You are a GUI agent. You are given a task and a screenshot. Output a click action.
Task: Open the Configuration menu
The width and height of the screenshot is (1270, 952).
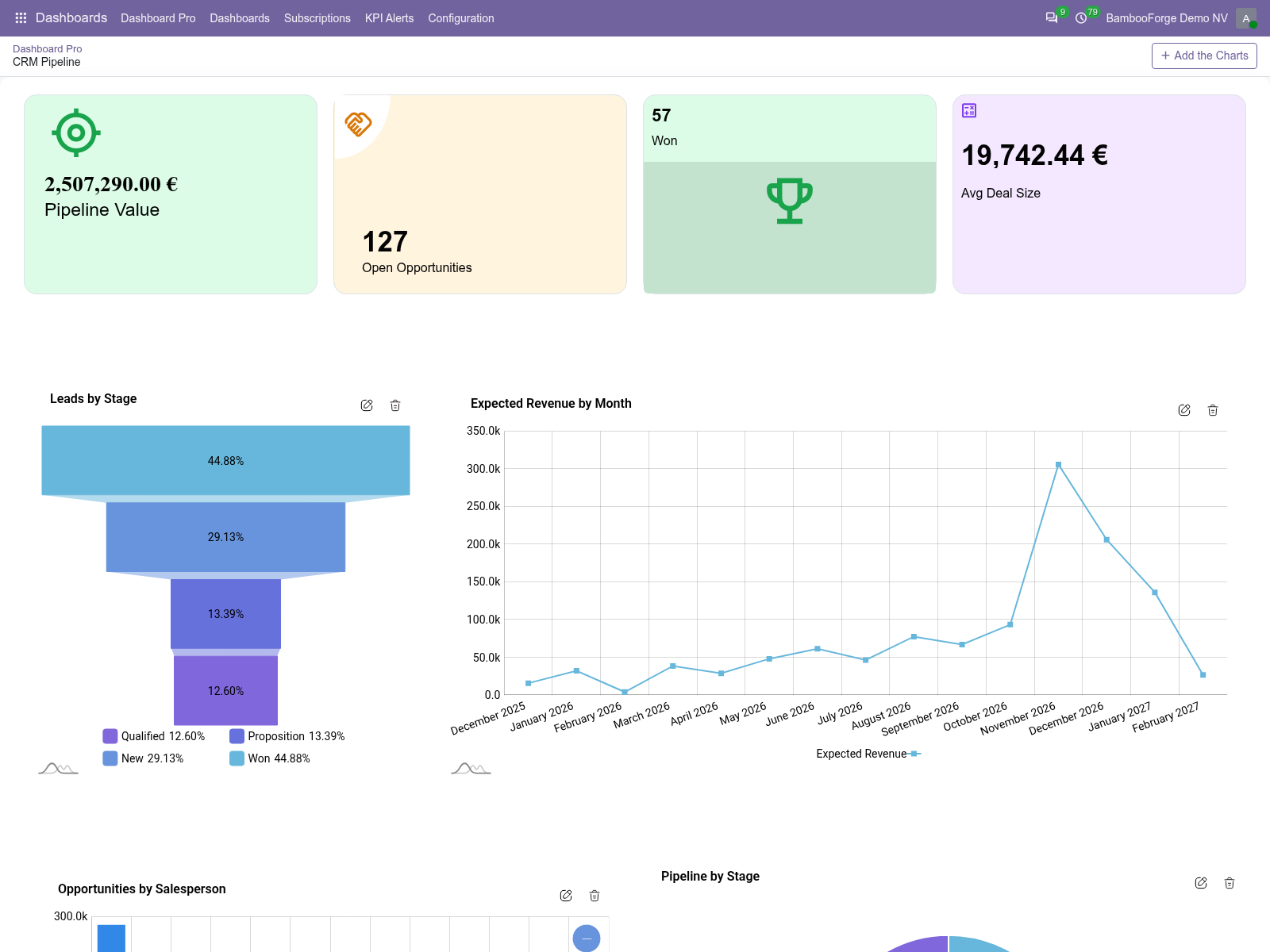pos(461,18)
